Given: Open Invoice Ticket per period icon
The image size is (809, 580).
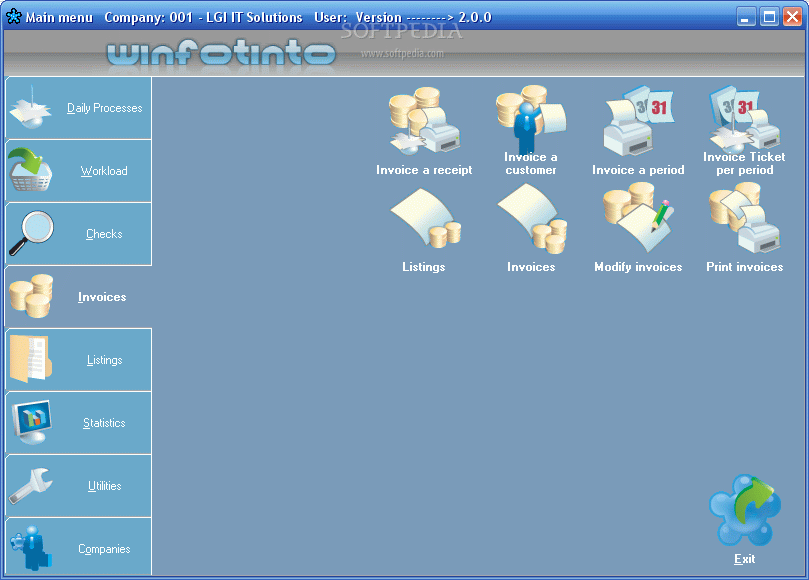Looking at the screenshot, I should pyautogui.click(x=745, y=119).
